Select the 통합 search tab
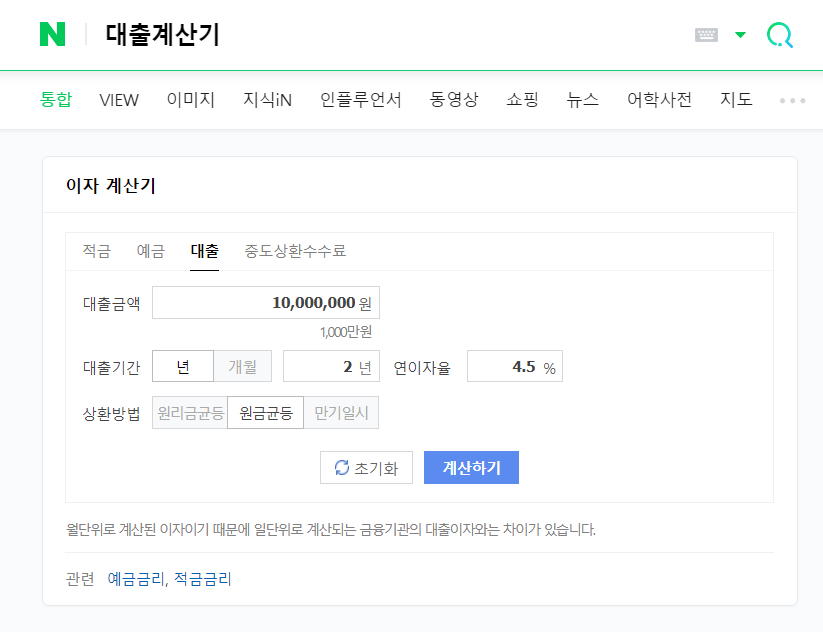Image resolution: width=823 pixels, height=632 pixels. pyautogui.click(x=56, y=99)
